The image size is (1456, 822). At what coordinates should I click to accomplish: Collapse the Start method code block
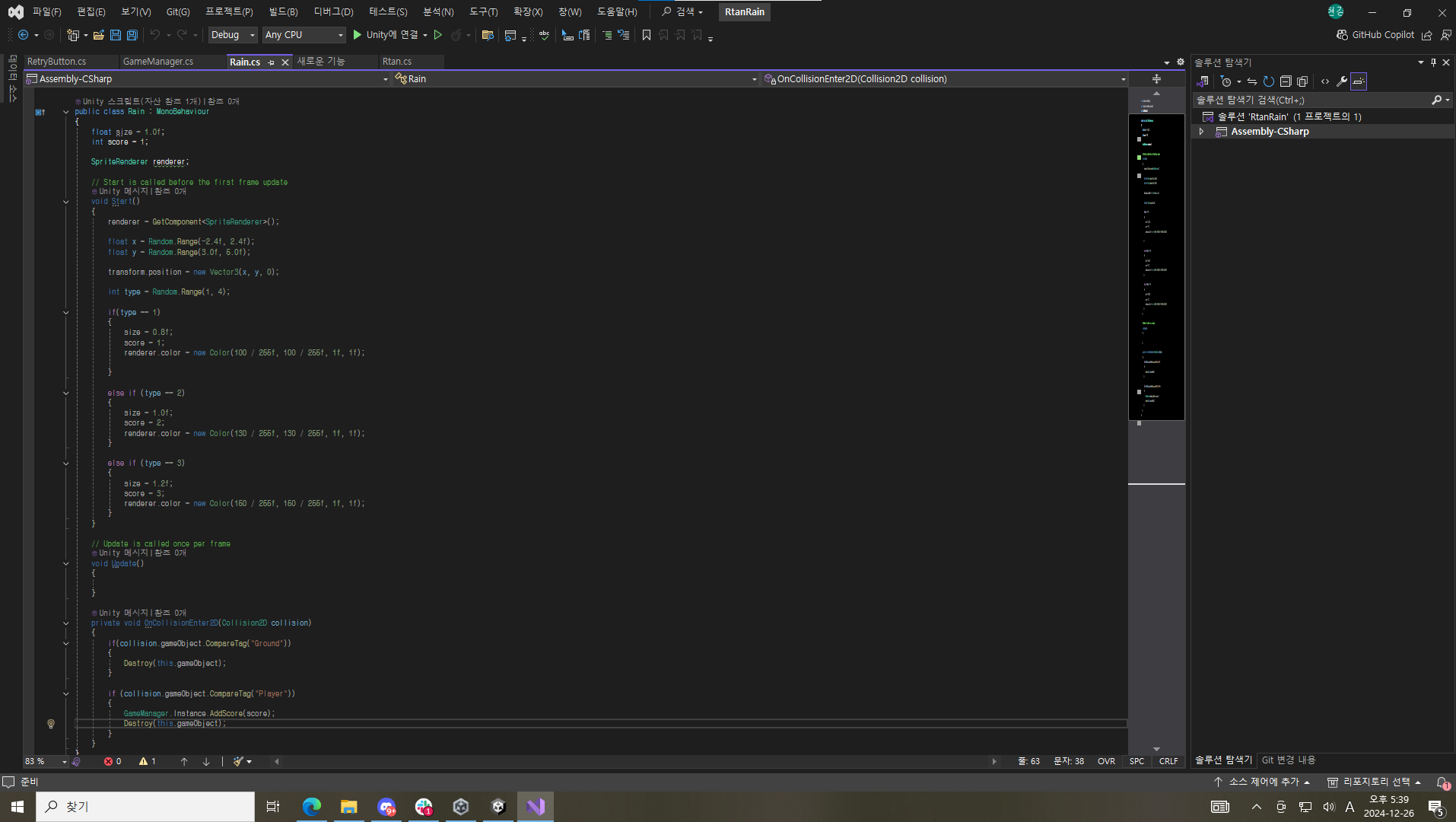(x=66, y=202)
